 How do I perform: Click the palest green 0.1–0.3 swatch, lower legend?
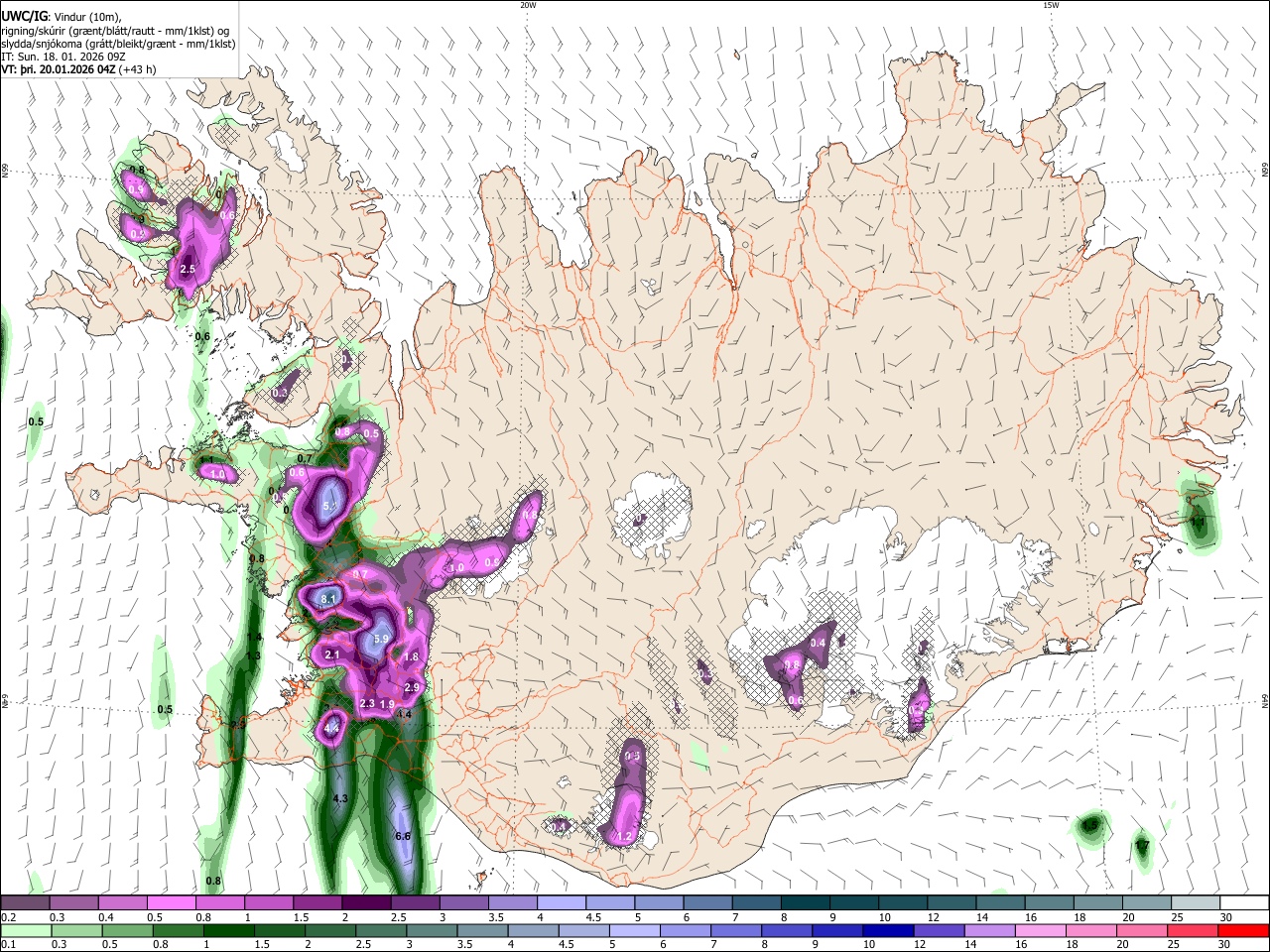(25, 930)
